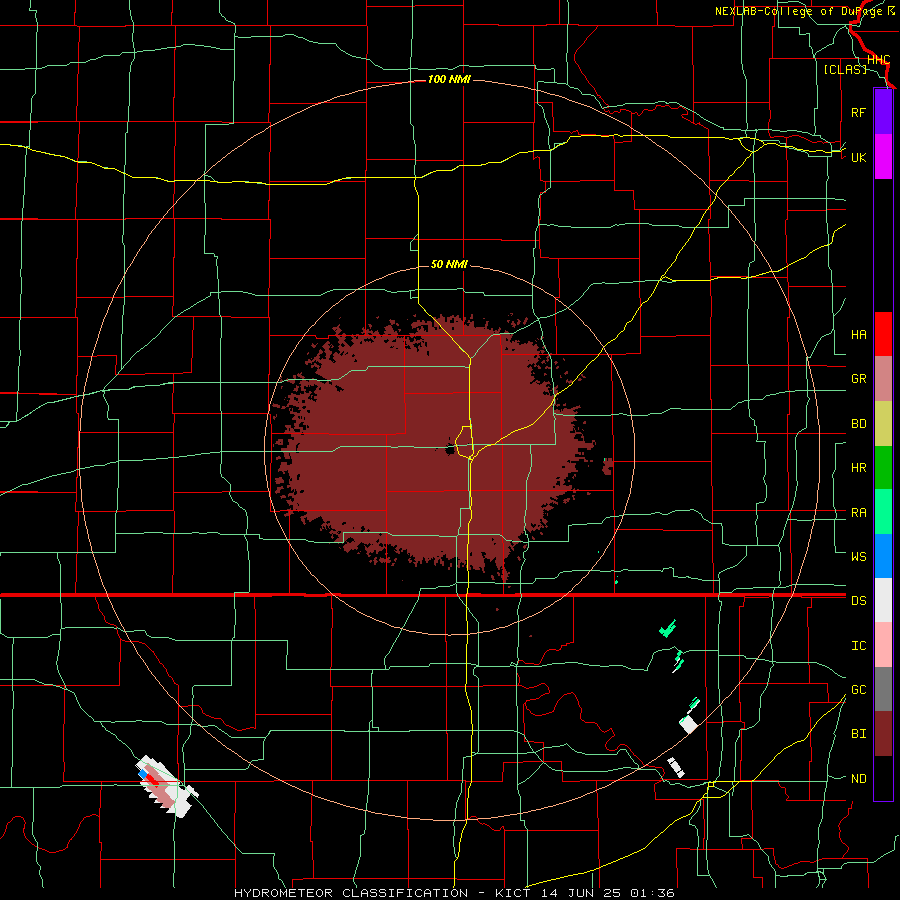This screenshot has height=900, width=900.
Task: Click the HR dark green legend swatch
Action: click(x=883, y=467)
